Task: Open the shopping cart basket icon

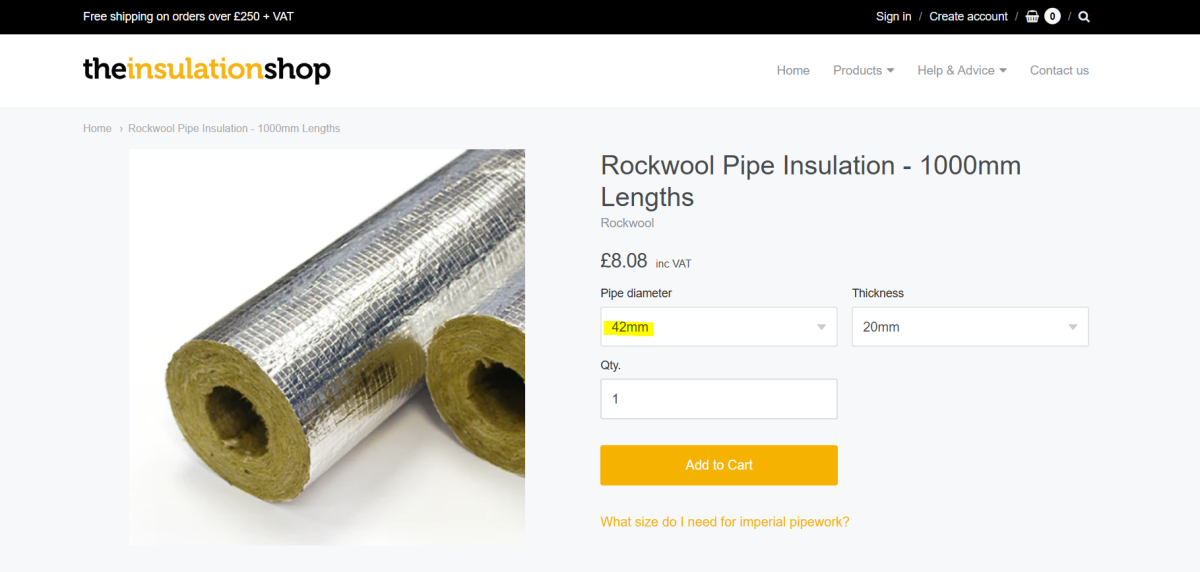Action: click(1032, 16)
